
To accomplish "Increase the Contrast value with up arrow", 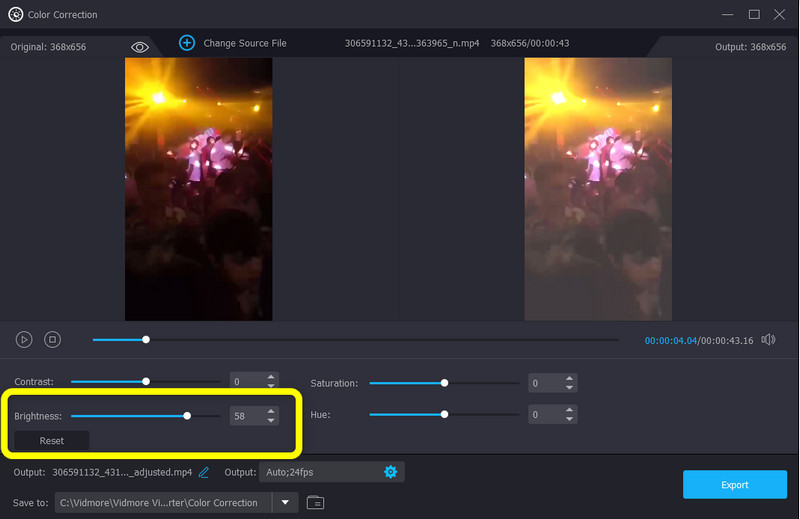I will [x=271, y=377].
